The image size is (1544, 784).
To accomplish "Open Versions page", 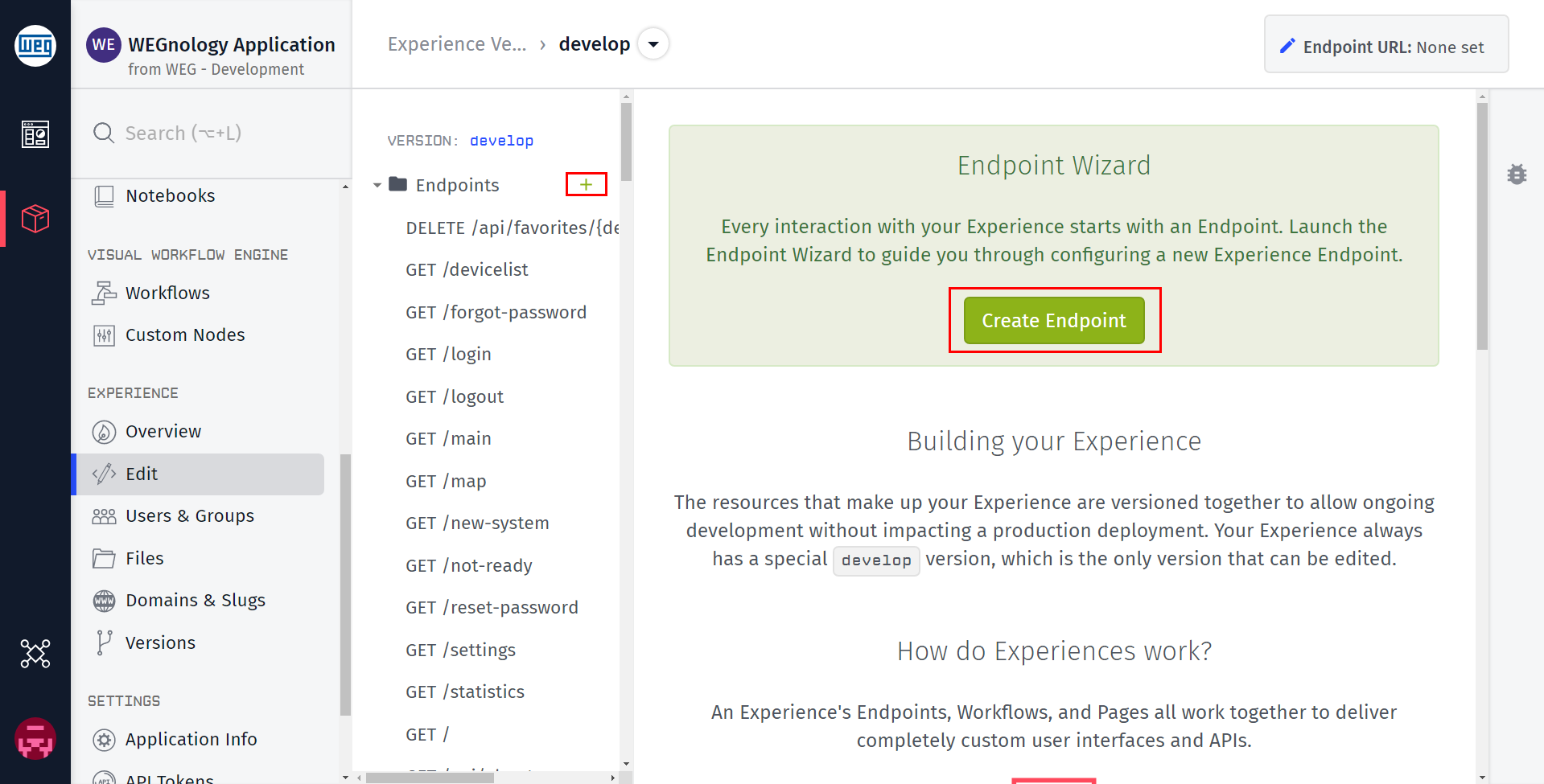I will 160,642.
